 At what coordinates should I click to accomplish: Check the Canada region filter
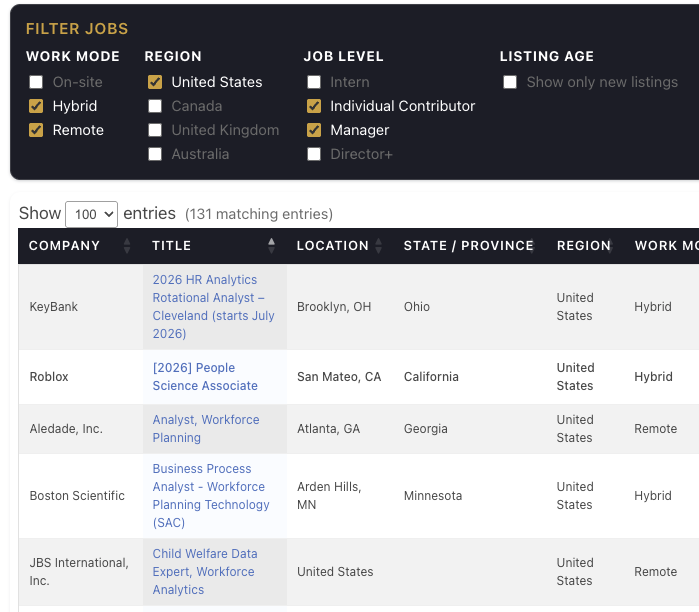coord(155,106)
